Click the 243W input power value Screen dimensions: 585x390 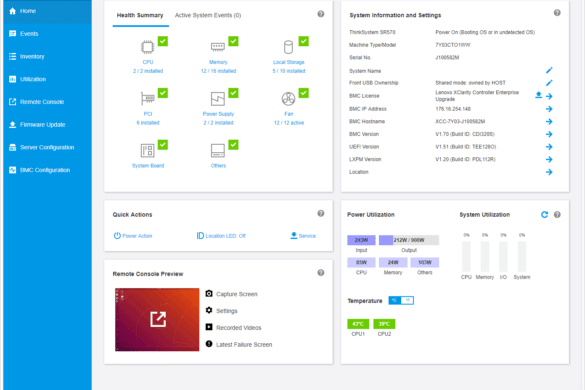point(361,240)
